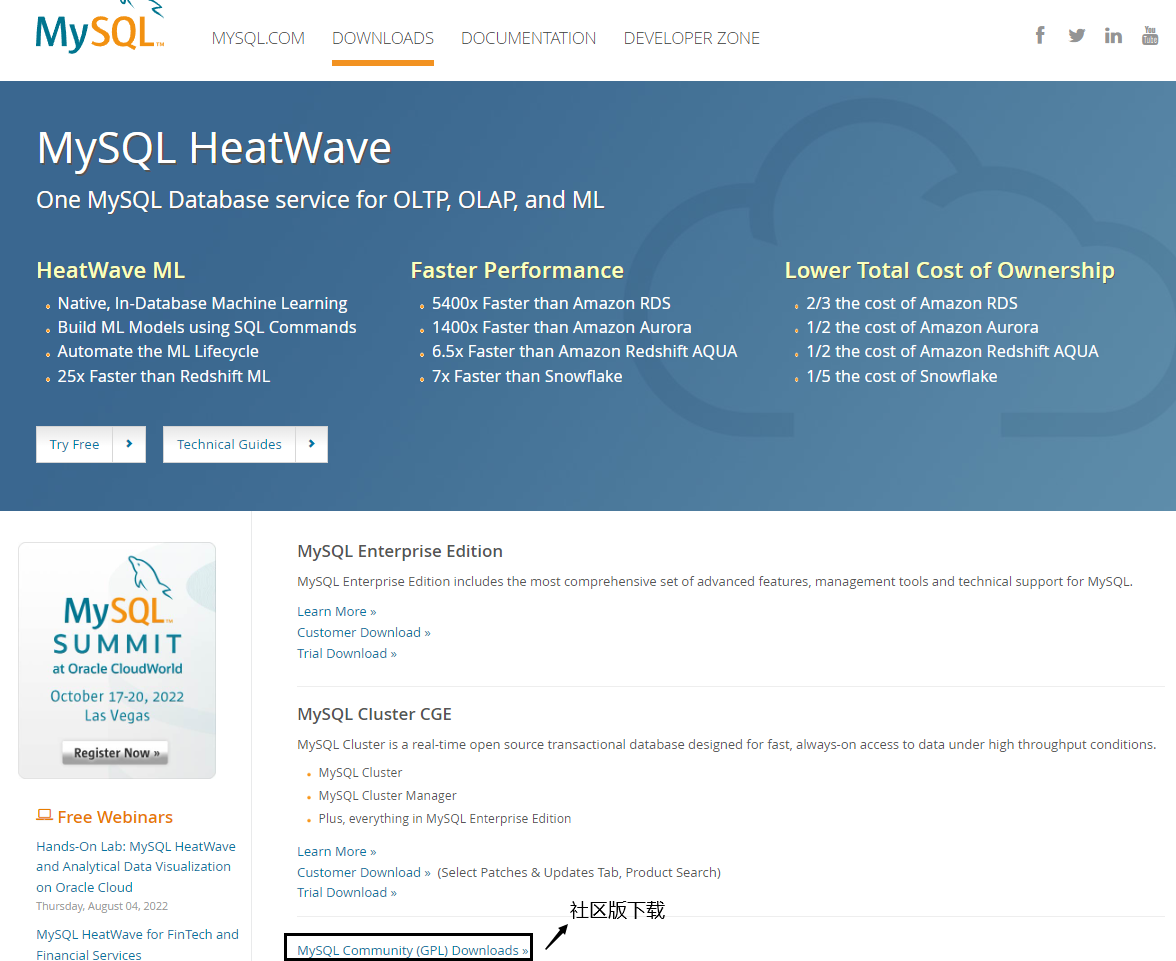Screen dimensions: 1176x961
Task: Click the arrow beside Try Free
Action: (129, 444)
